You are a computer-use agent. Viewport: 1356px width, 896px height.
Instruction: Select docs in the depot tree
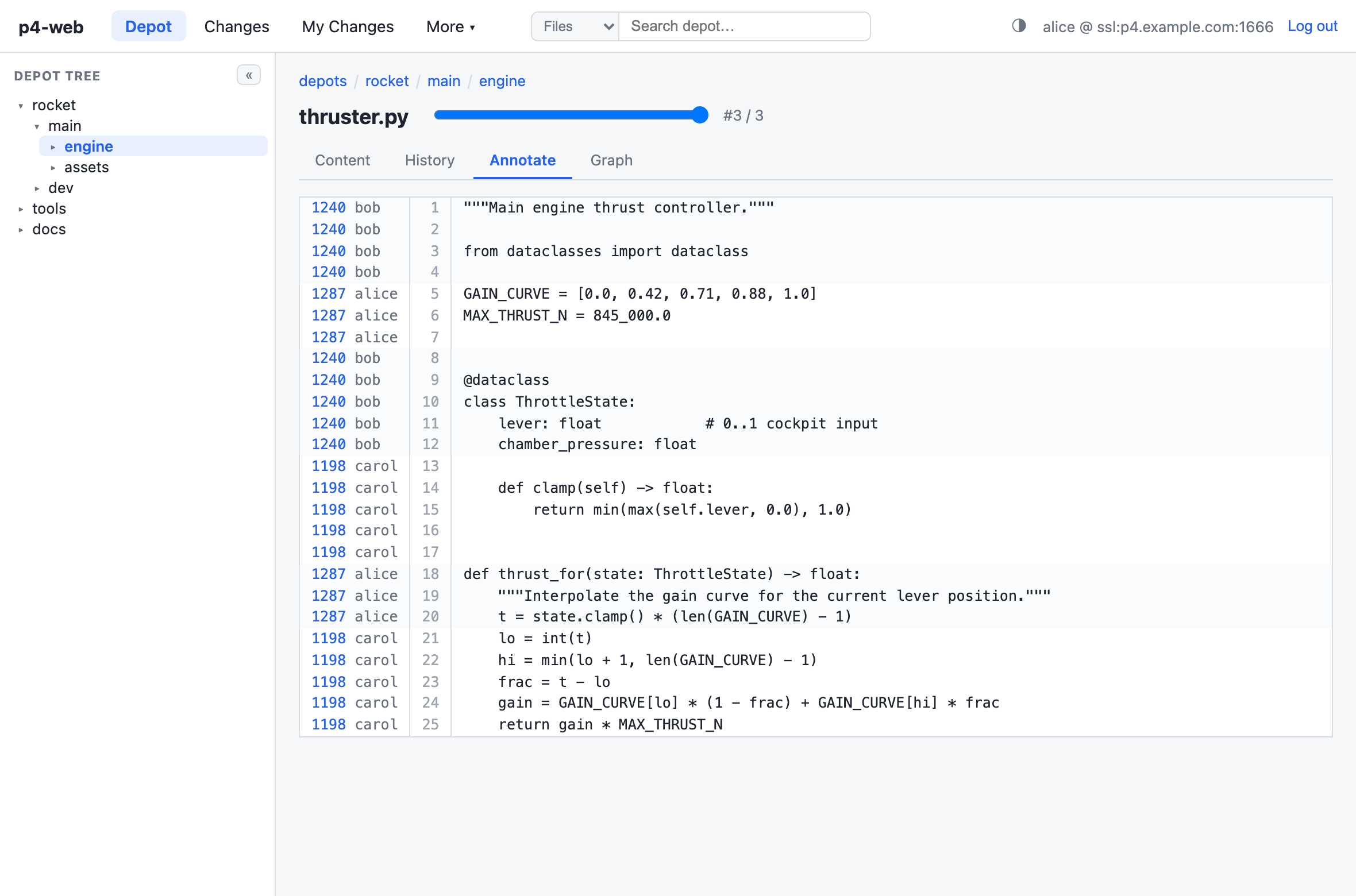pos(49,229)
